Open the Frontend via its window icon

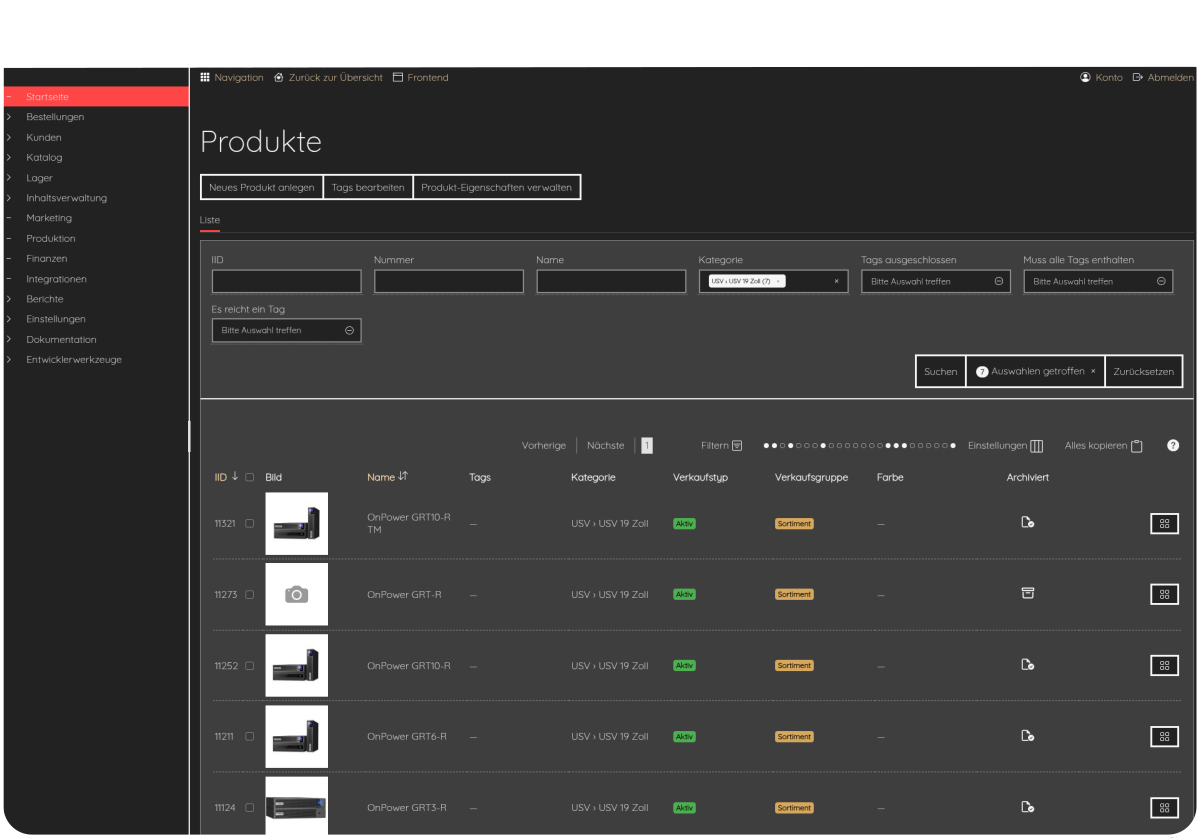coord(396,77)
